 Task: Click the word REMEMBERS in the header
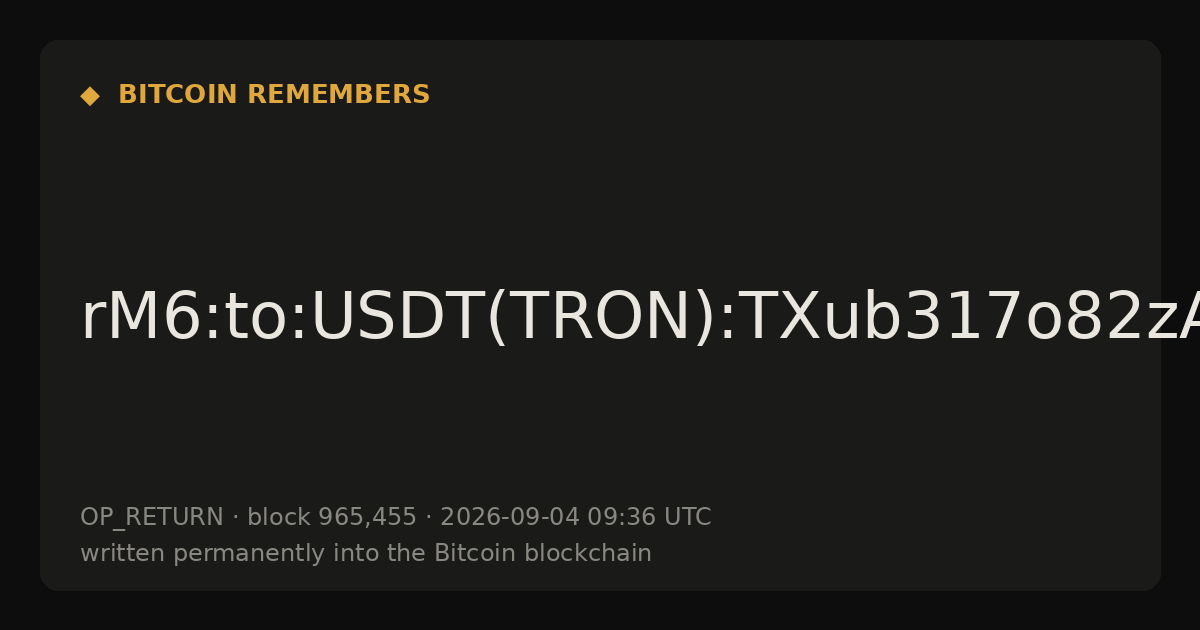point(338,95)
